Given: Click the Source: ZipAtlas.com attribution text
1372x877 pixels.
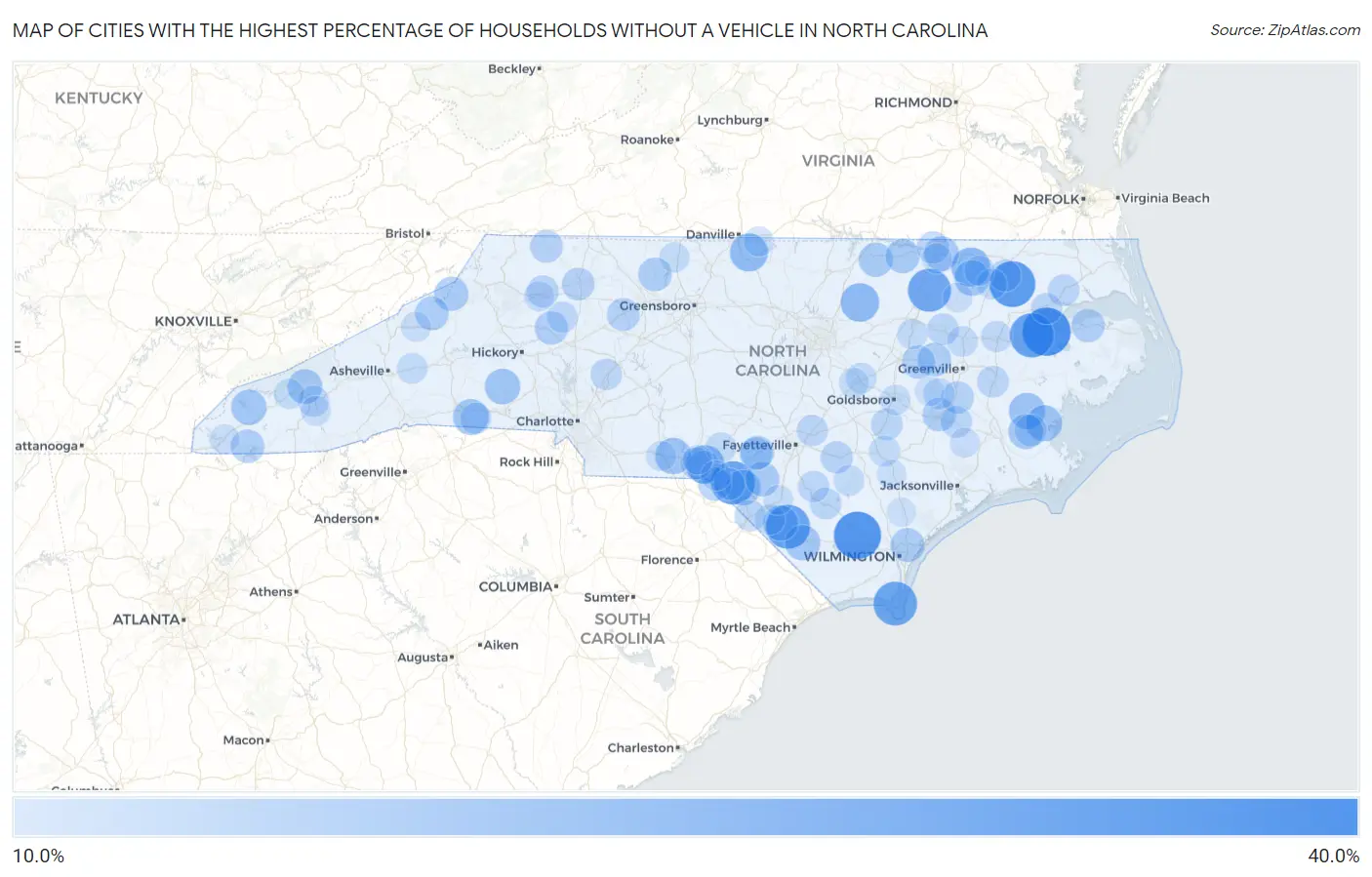Looking at the screenshot, I should pyautogui.click(x=1285, y=30).
